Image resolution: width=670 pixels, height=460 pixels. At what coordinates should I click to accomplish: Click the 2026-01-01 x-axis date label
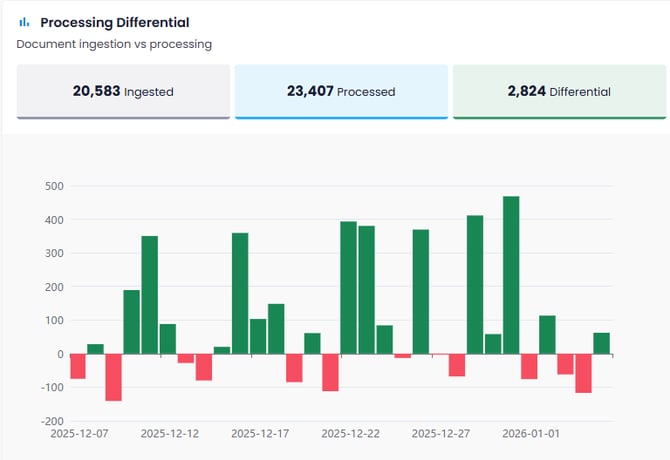click(531, 434)
